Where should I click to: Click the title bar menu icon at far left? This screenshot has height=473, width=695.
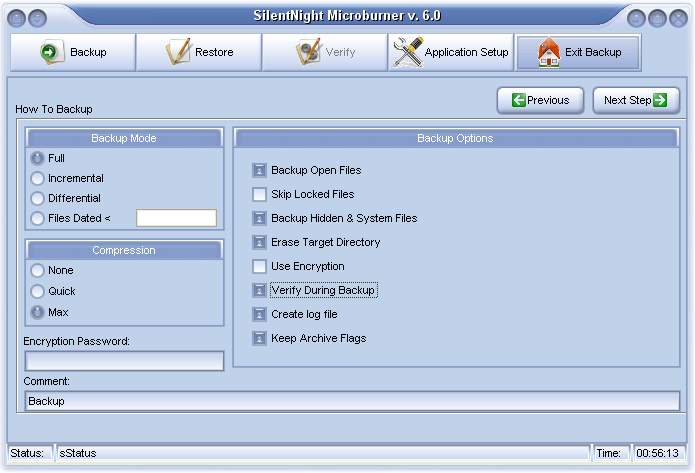pyautogui.click(x=16, y=19)
